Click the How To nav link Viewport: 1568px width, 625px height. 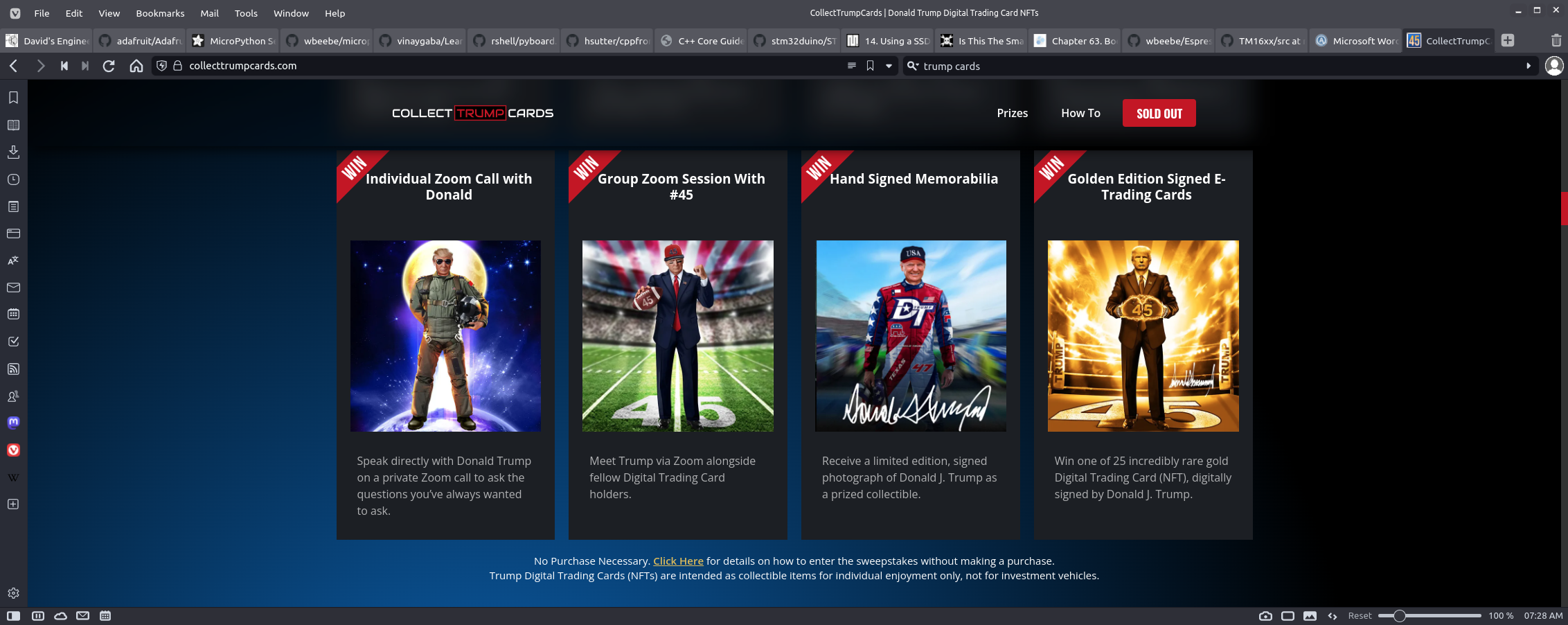[x=1080, y=113]
